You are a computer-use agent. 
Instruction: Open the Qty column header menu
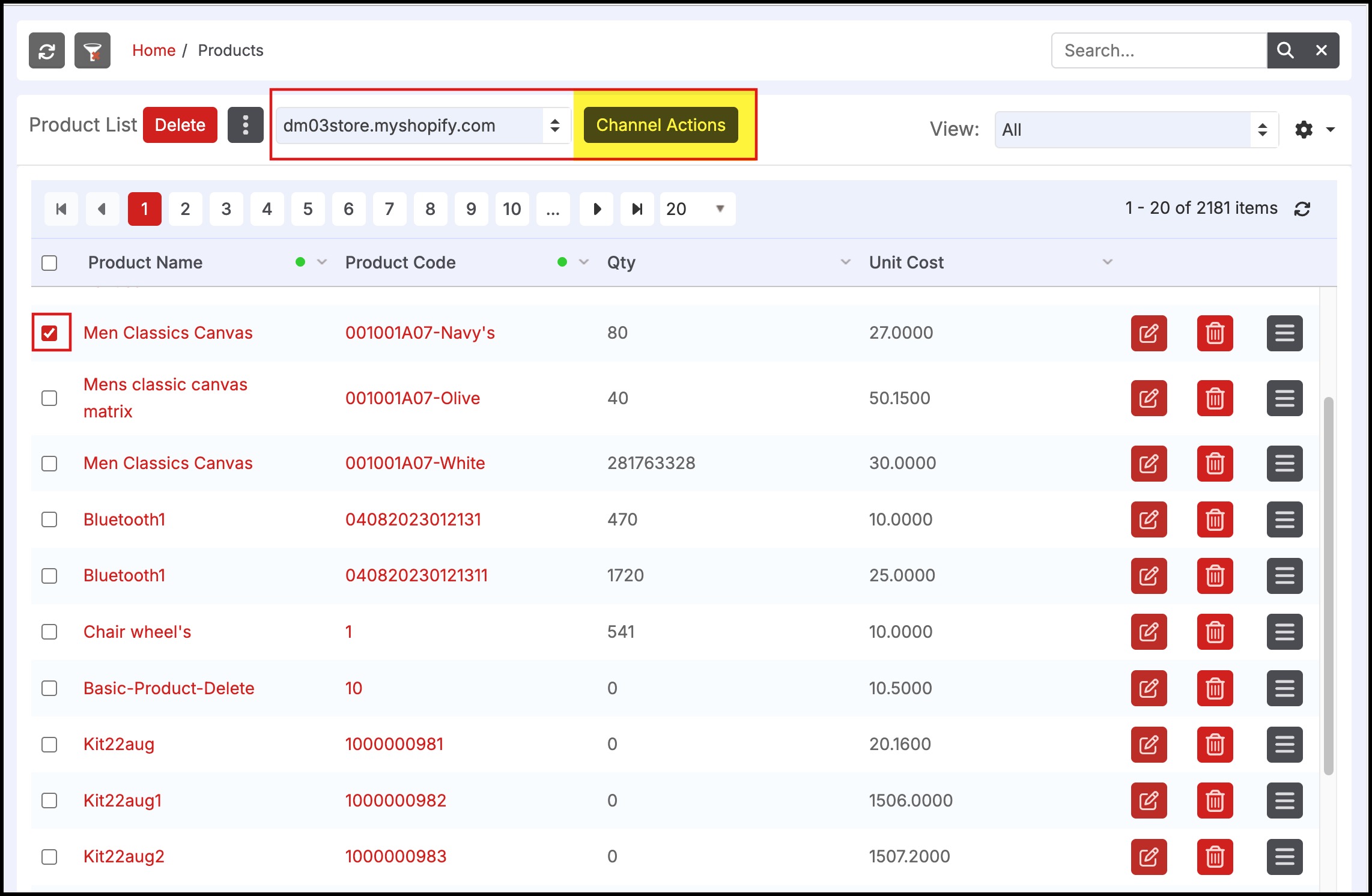845,262
